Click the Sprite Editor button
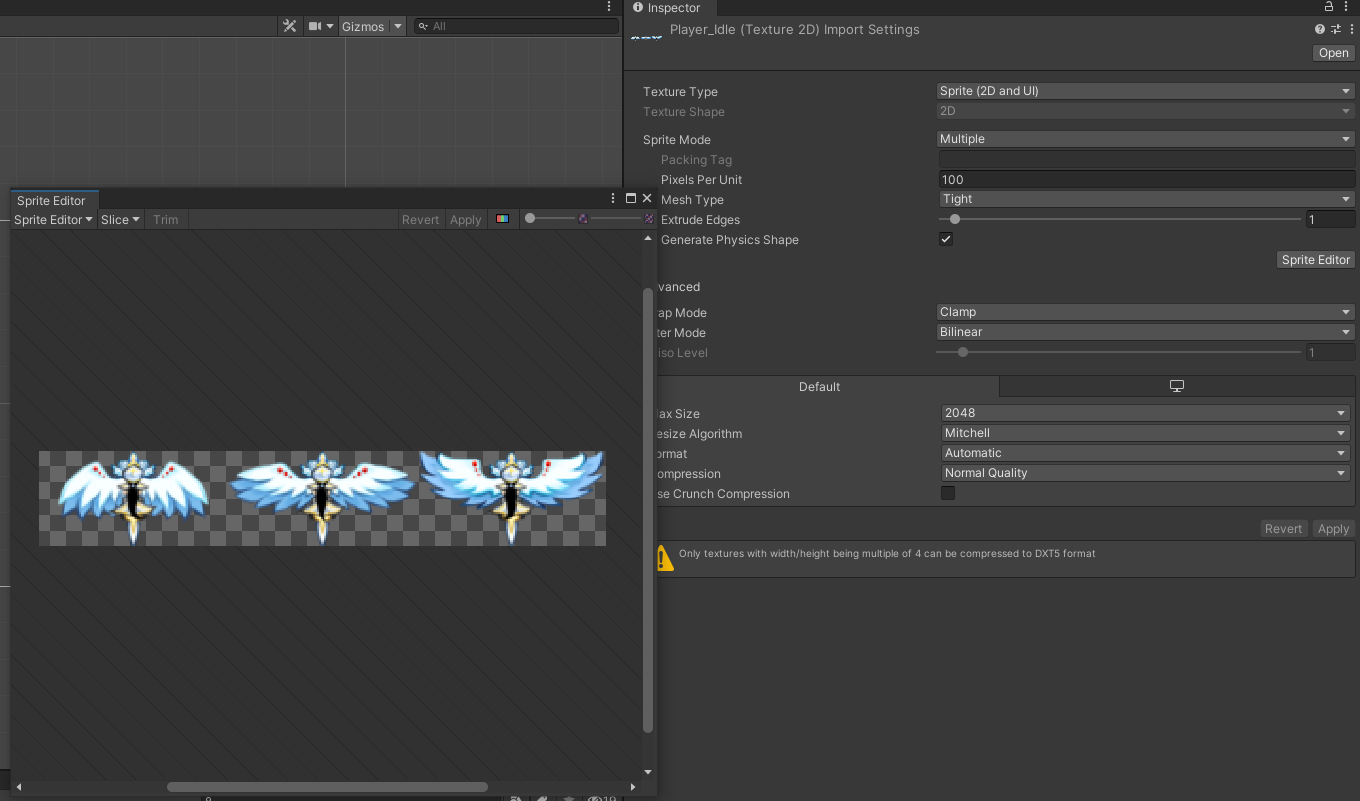1360x801 pixels. [x=1315, y=259]
